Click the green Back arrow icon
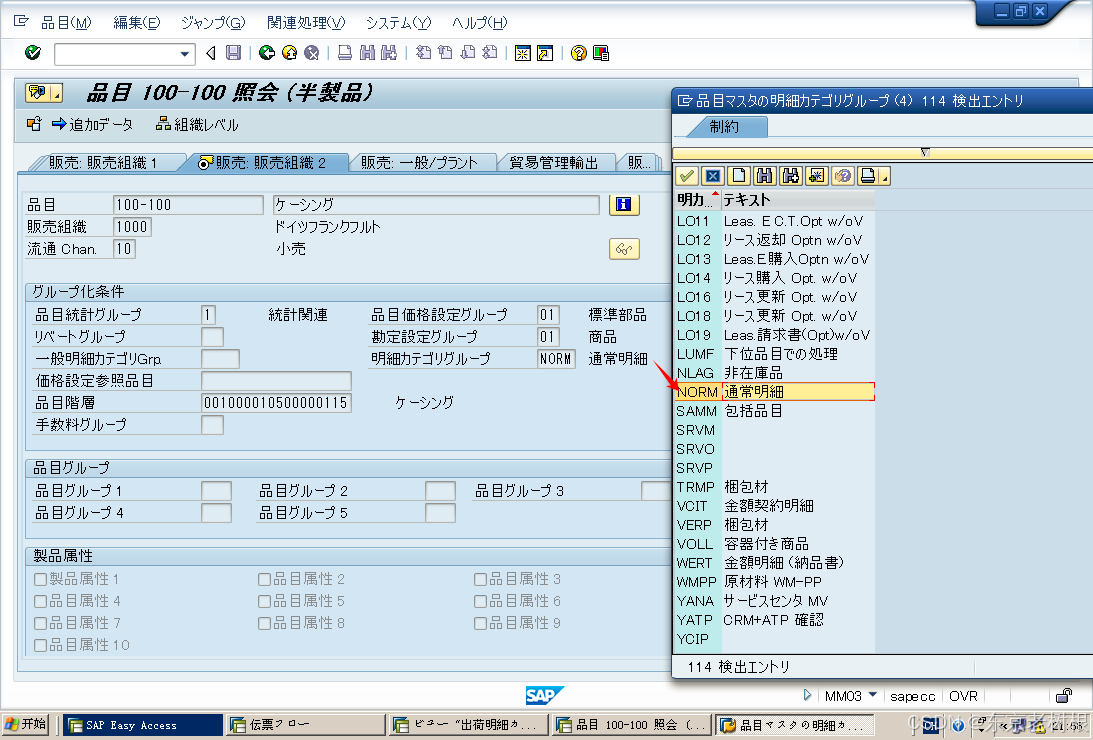Image resolution: width=1093 pixels, height=740 pixels. [x=266, y=53]
